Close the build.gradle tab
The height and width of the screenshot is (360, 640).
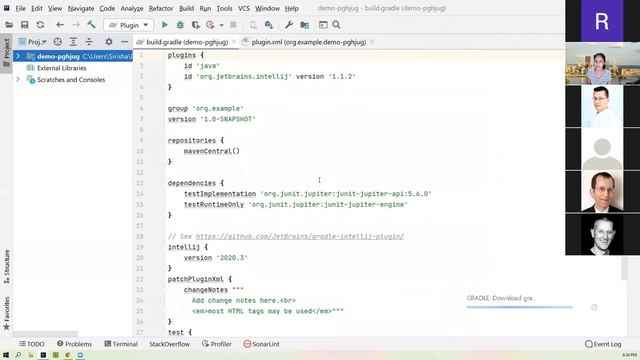(234, 42)
